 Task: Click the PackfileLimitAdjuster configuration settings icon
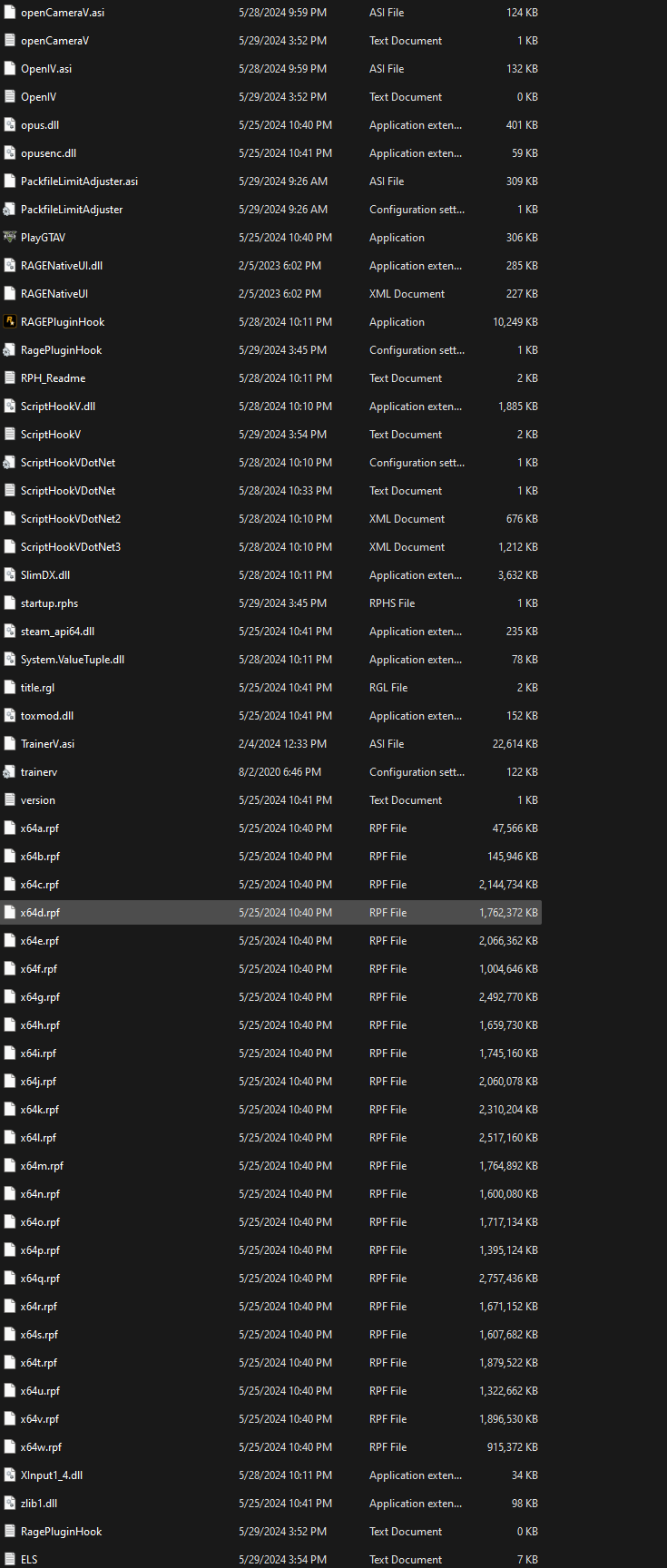click(10, 210)
